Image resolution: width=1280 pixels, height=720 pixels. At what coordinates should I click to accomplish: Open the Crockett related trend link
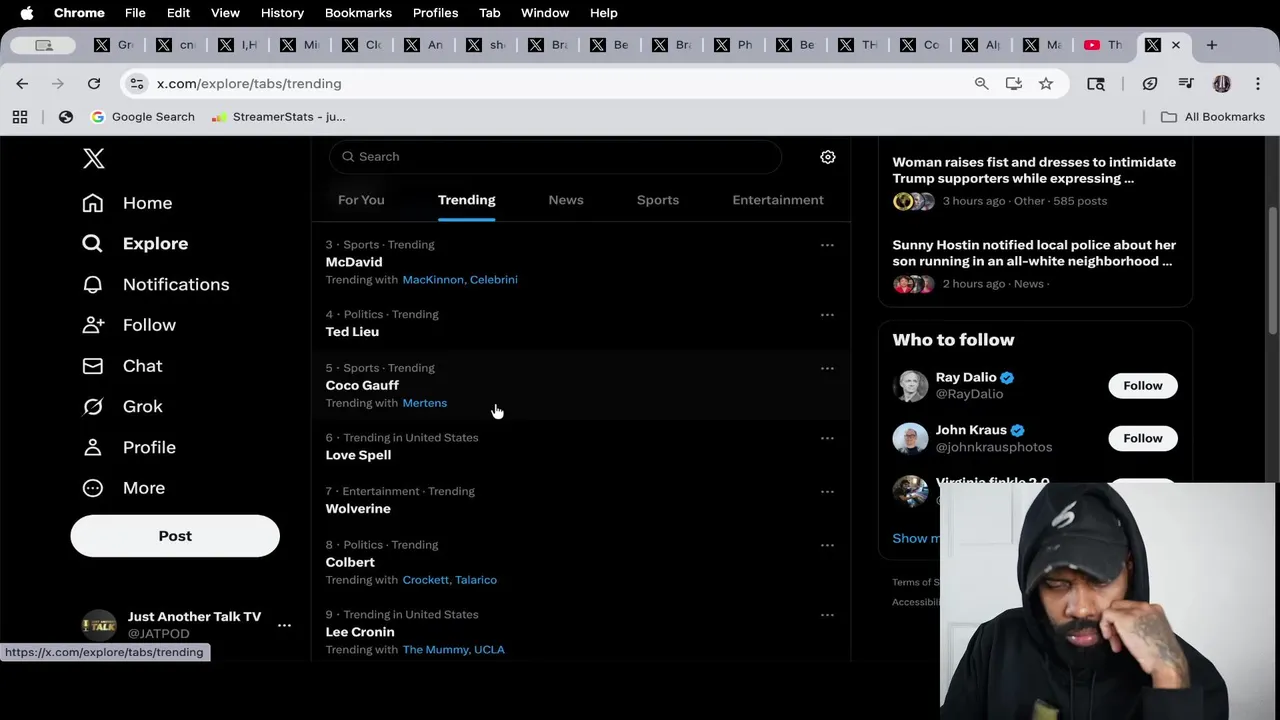click(425, 580)
